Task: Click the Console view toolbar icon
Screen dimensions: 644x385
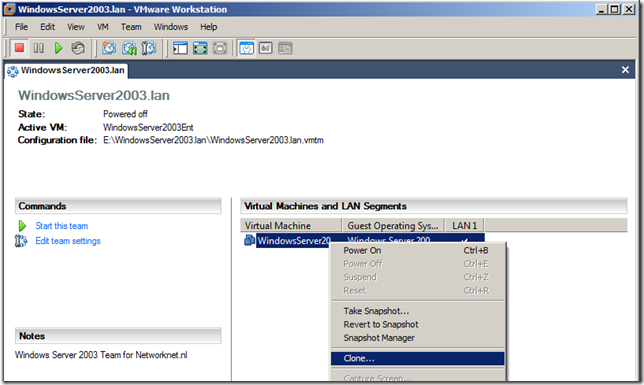Action: [285, 48]
